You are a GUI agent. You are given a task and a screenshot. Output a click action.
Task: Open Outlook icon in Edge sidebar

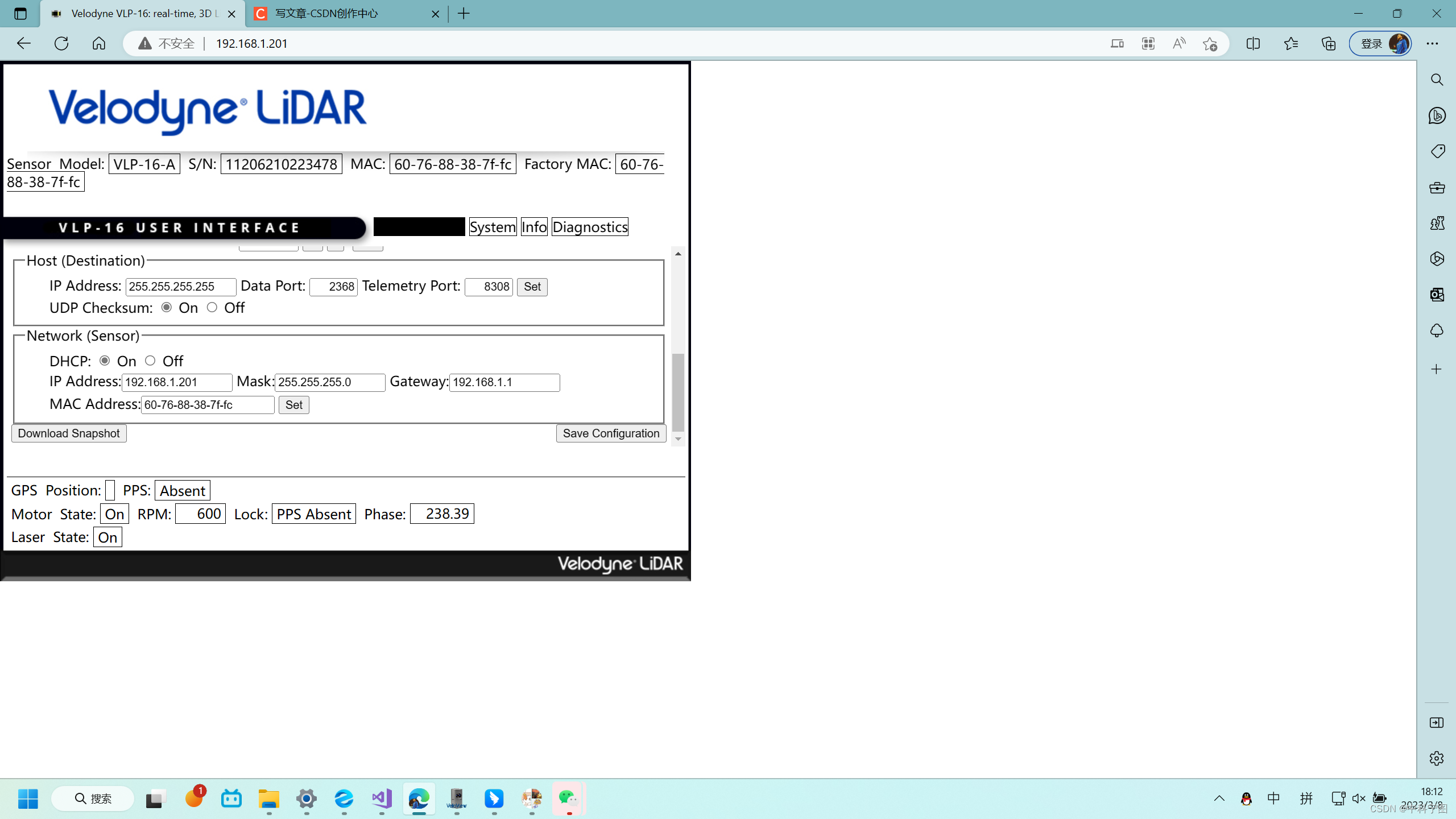pyautogui.click(x=1437, y=295)
